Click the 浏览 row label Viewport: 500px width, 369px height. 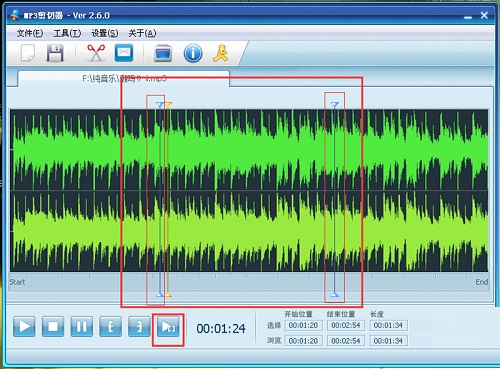[274, 341]
